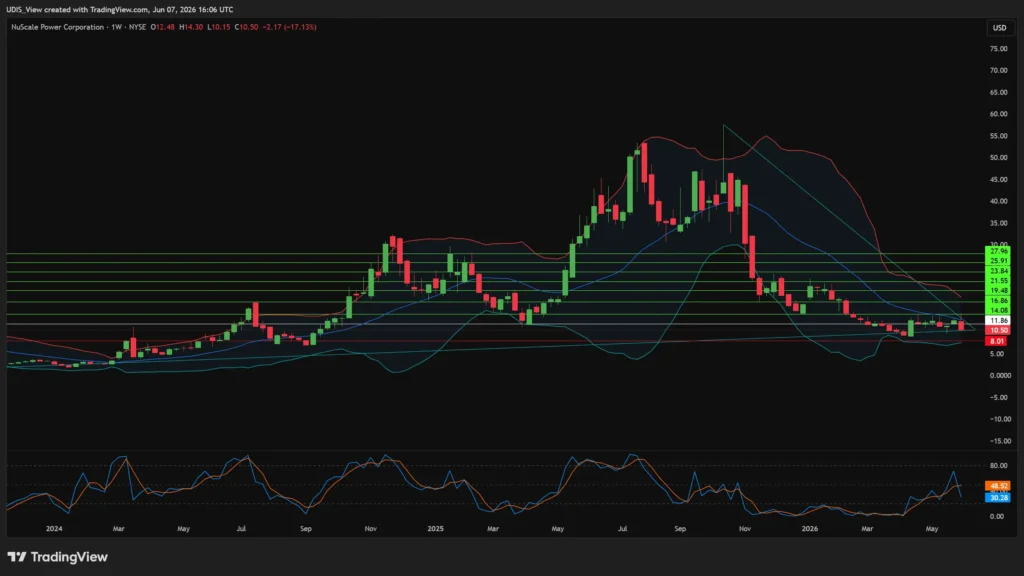The width and height of the screenshot is (1024, 576).
Task: Click the blue 30.28 oscillator value label
Action: [x=998, y=498]
